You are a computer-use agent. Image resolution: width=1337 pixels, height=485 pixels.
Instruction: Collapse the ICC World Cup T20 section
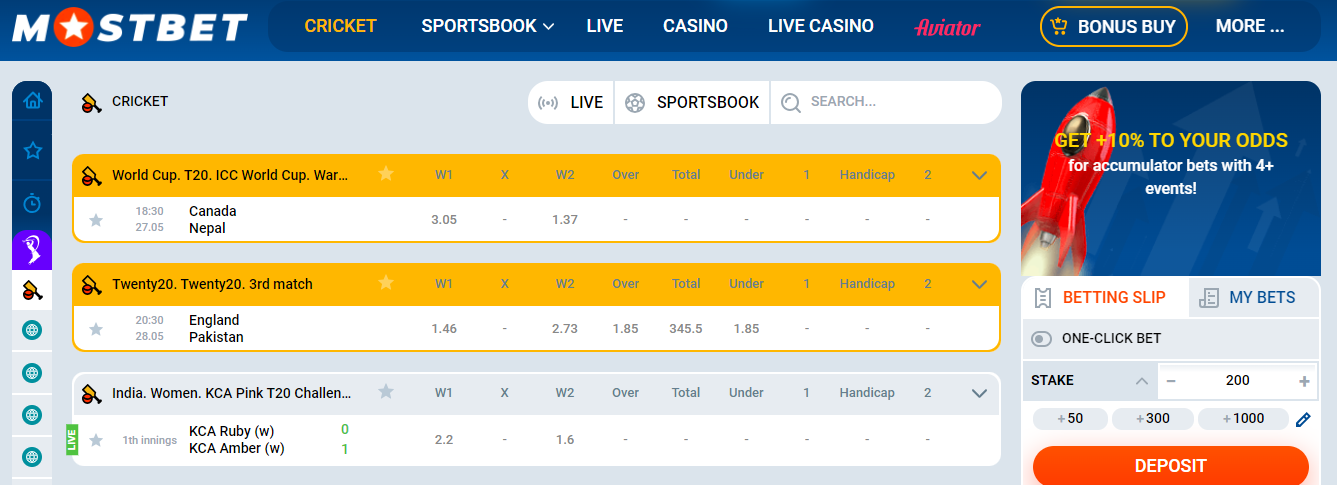(x=979, y=175)
